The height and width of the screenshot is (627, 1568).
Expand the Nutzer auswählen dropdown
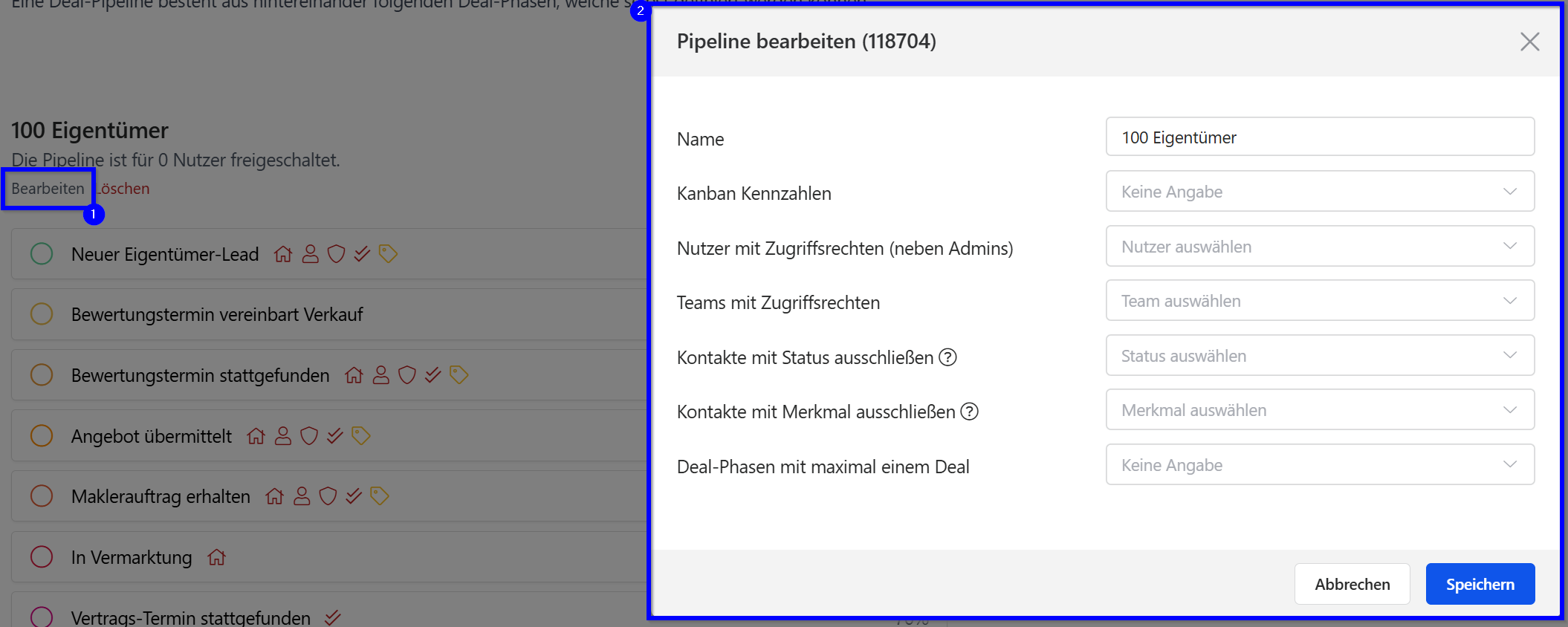tap(1320, 247)
